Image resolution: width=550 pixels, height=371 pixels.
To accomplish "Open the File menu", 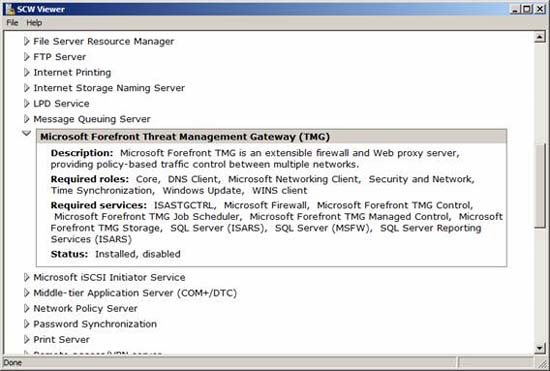I will pos(12,23).
